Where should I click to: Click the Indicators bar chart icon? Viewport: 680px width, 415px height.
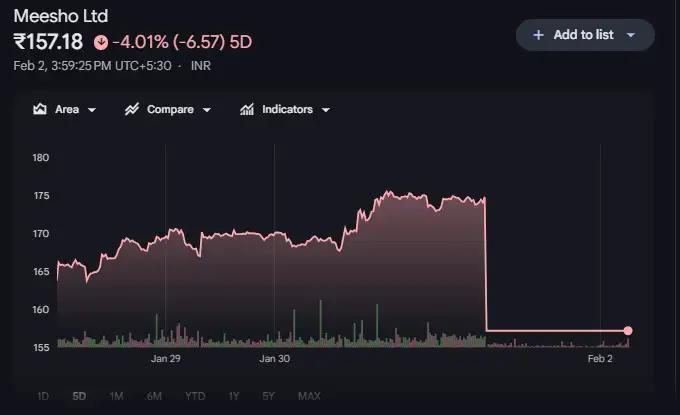coord(247,110)
